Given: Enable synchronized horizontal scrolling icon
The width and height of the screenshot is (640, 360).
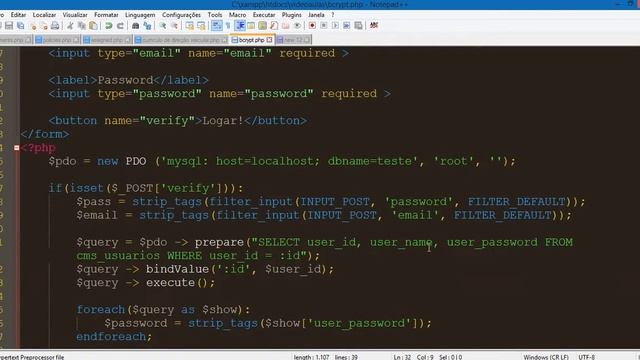Looking at the screenshot, I should (x=201, y=25).
